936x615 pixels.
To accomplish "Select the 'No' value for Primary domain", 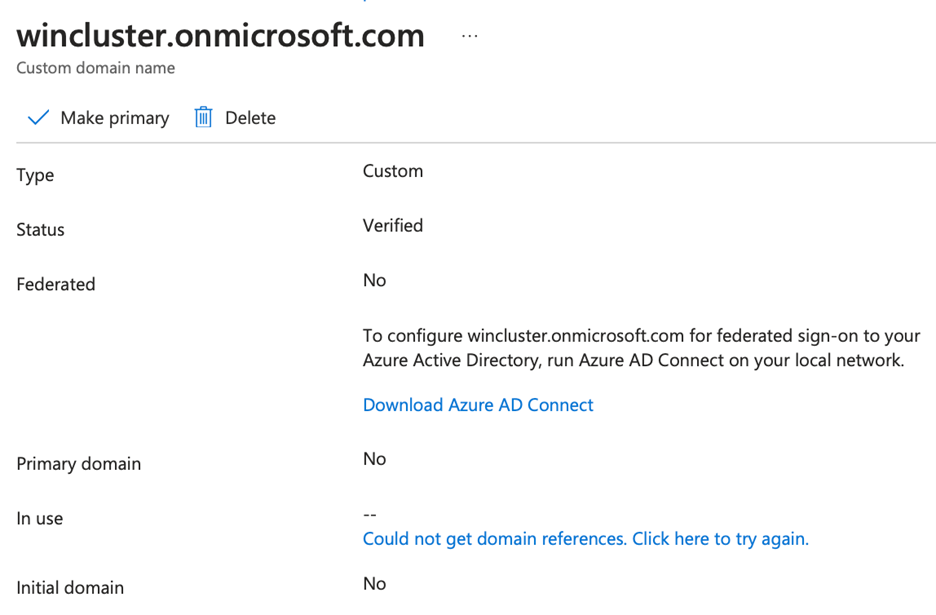I will pyautogui.click(x=374, y=459).
